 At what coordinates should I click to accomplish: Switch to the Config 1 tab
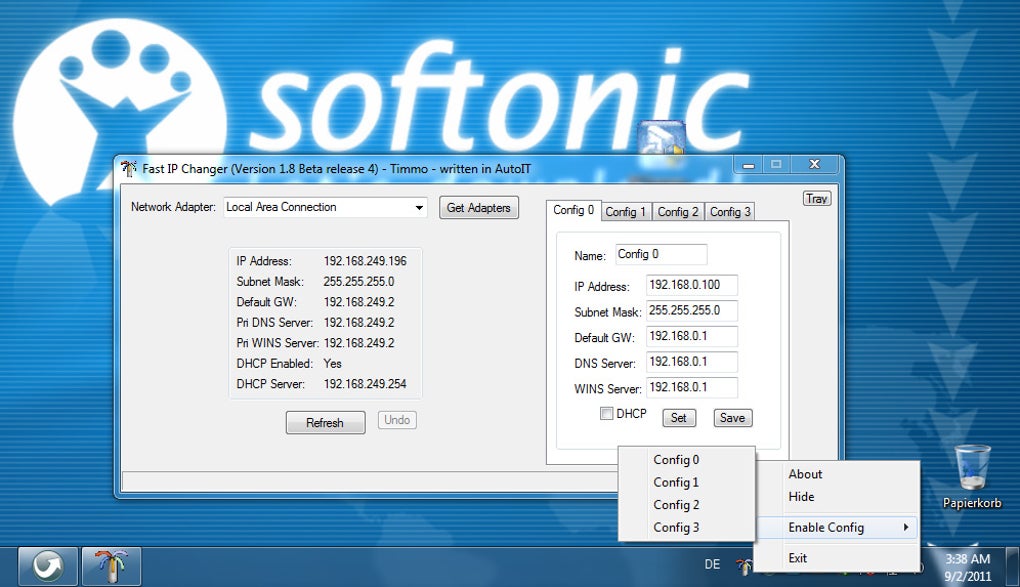(626, 212)
